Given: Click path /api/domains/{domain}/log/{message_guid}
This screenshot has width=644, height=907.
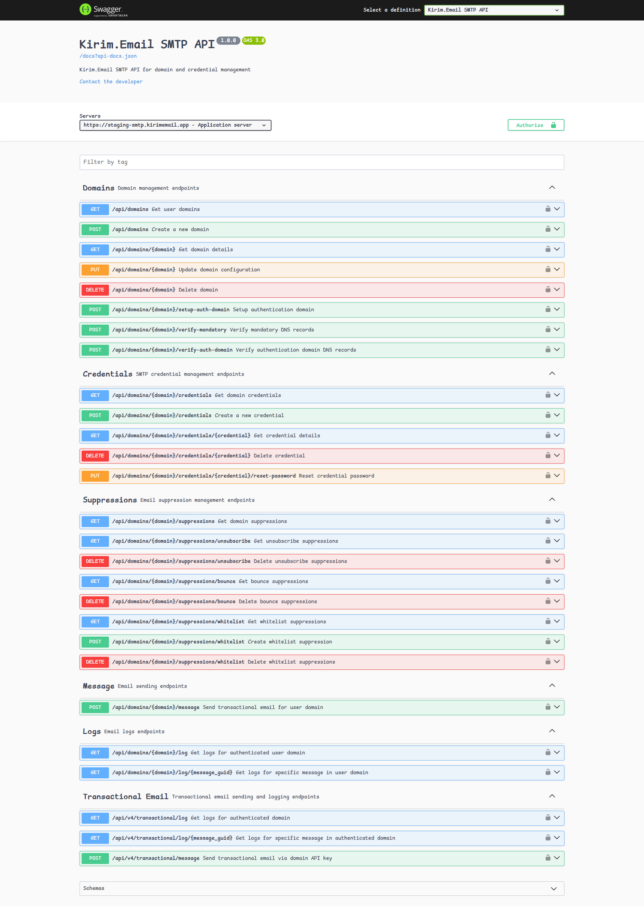Looking at the screenshot, I should pos(172,772).
